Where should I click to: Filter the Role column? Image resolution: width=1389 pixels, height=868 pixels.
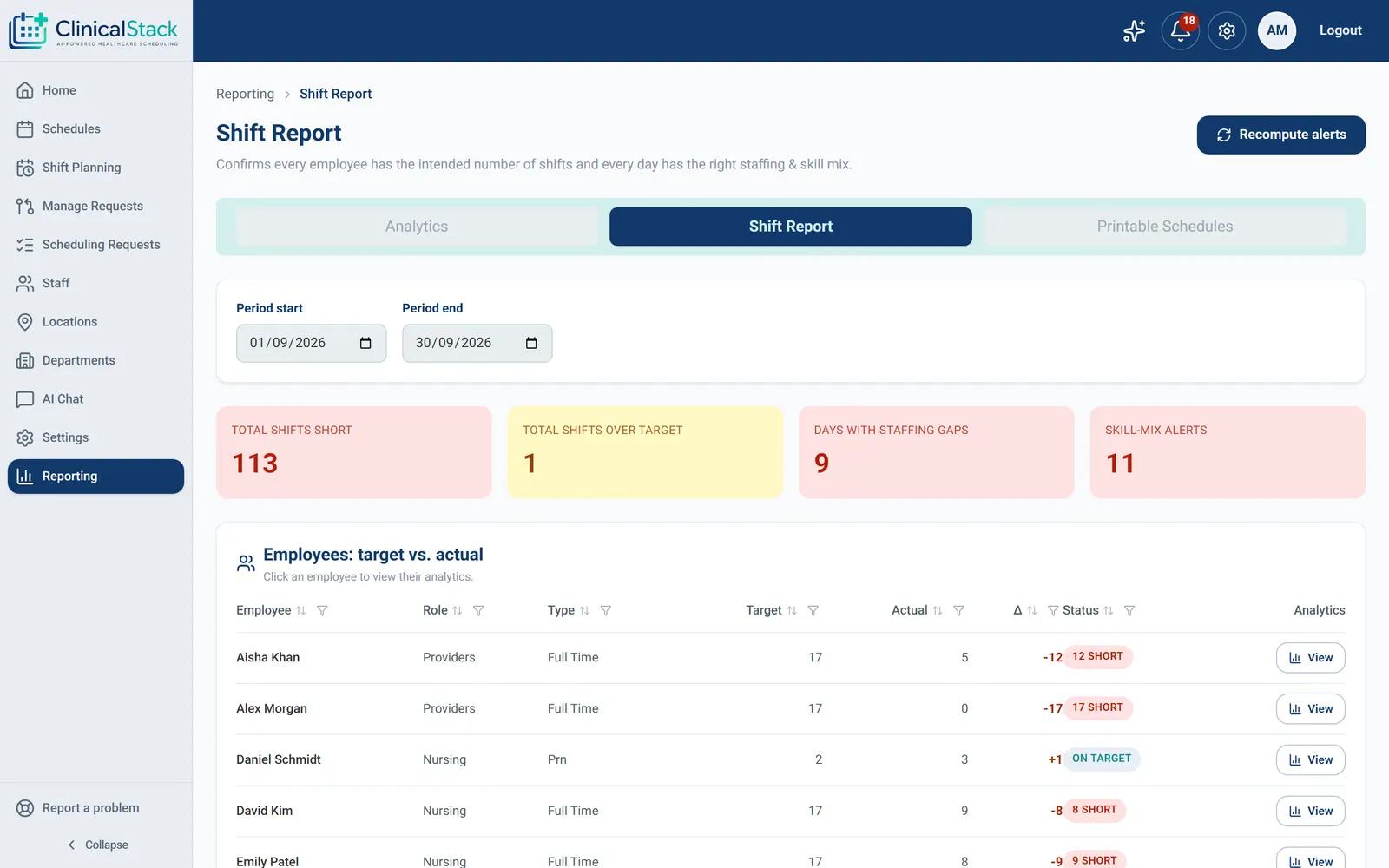point(478,611)
